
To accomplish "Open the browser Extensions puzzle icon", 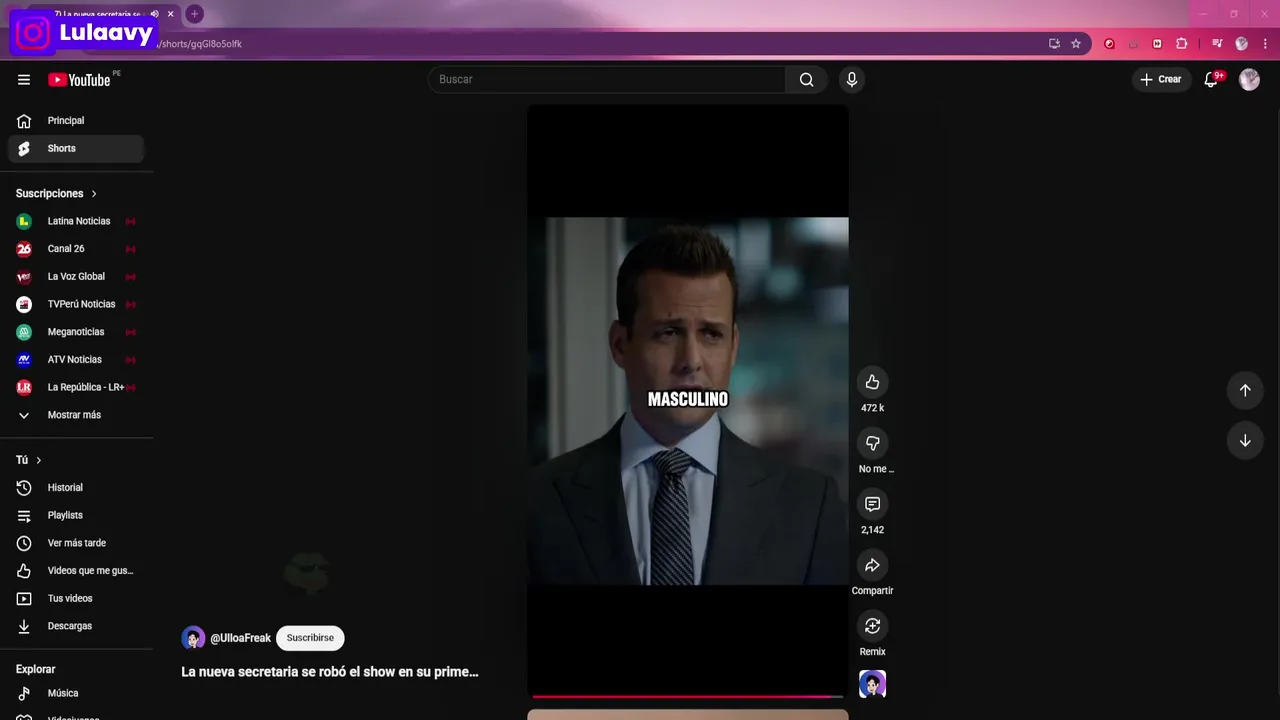I will pyautogui.click(x=1181, y=44).
